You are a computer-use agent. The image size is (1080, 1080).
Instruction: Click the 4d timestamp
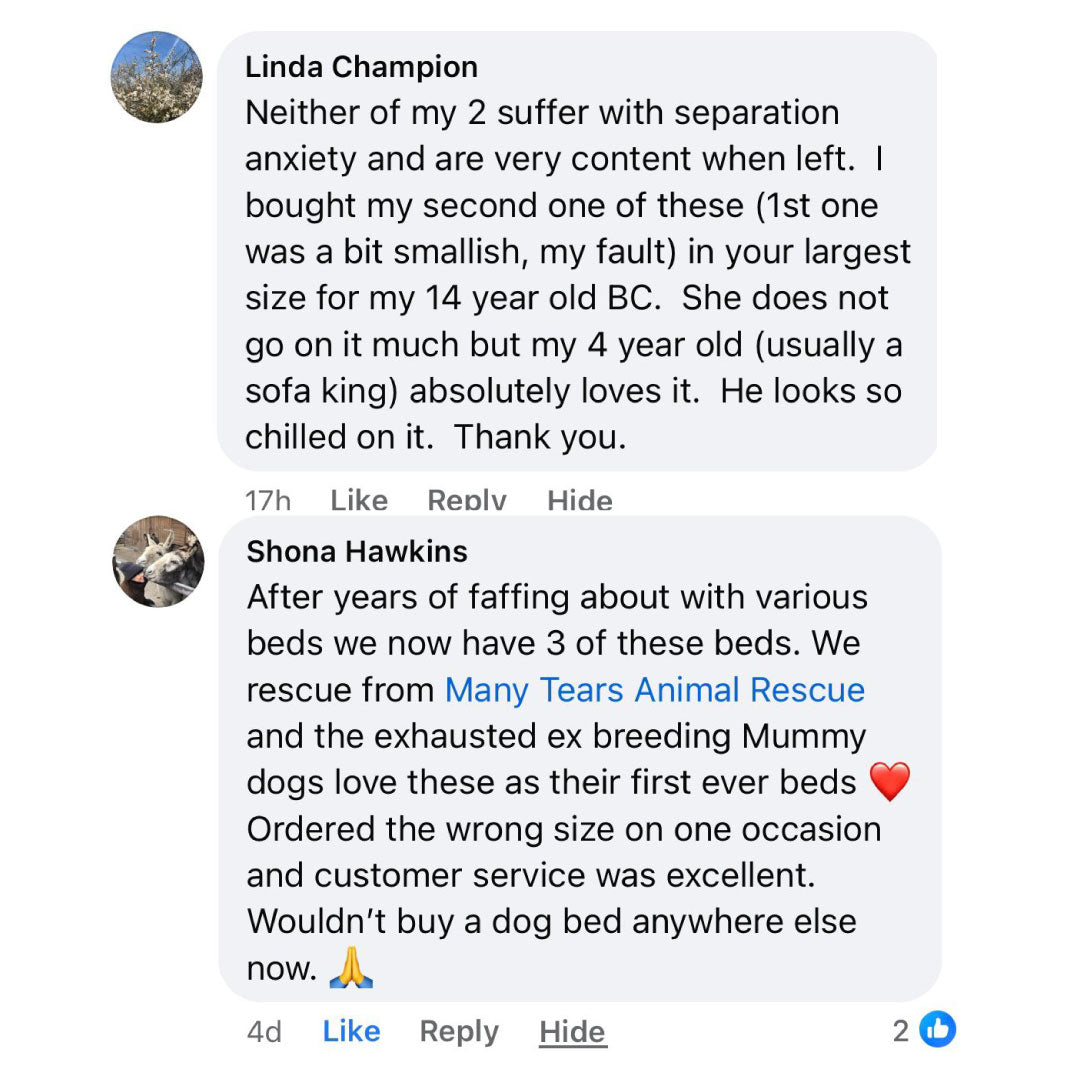(x=264, y=1031)
